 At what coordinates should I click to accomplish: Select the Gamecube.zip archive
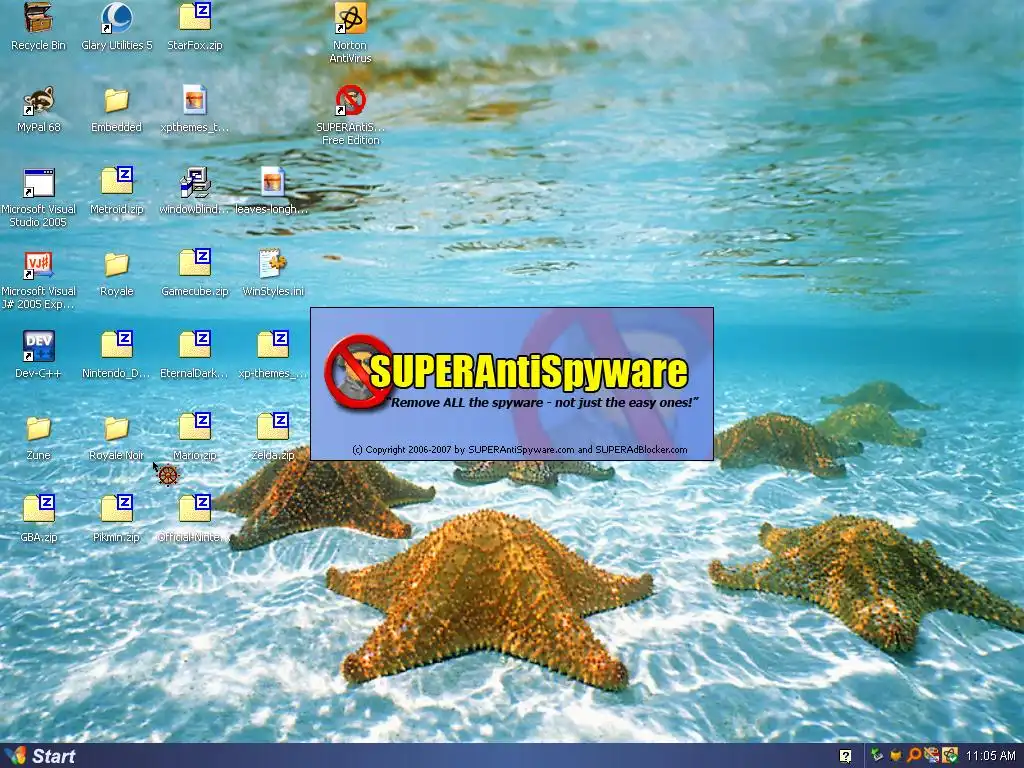[195, 273]
